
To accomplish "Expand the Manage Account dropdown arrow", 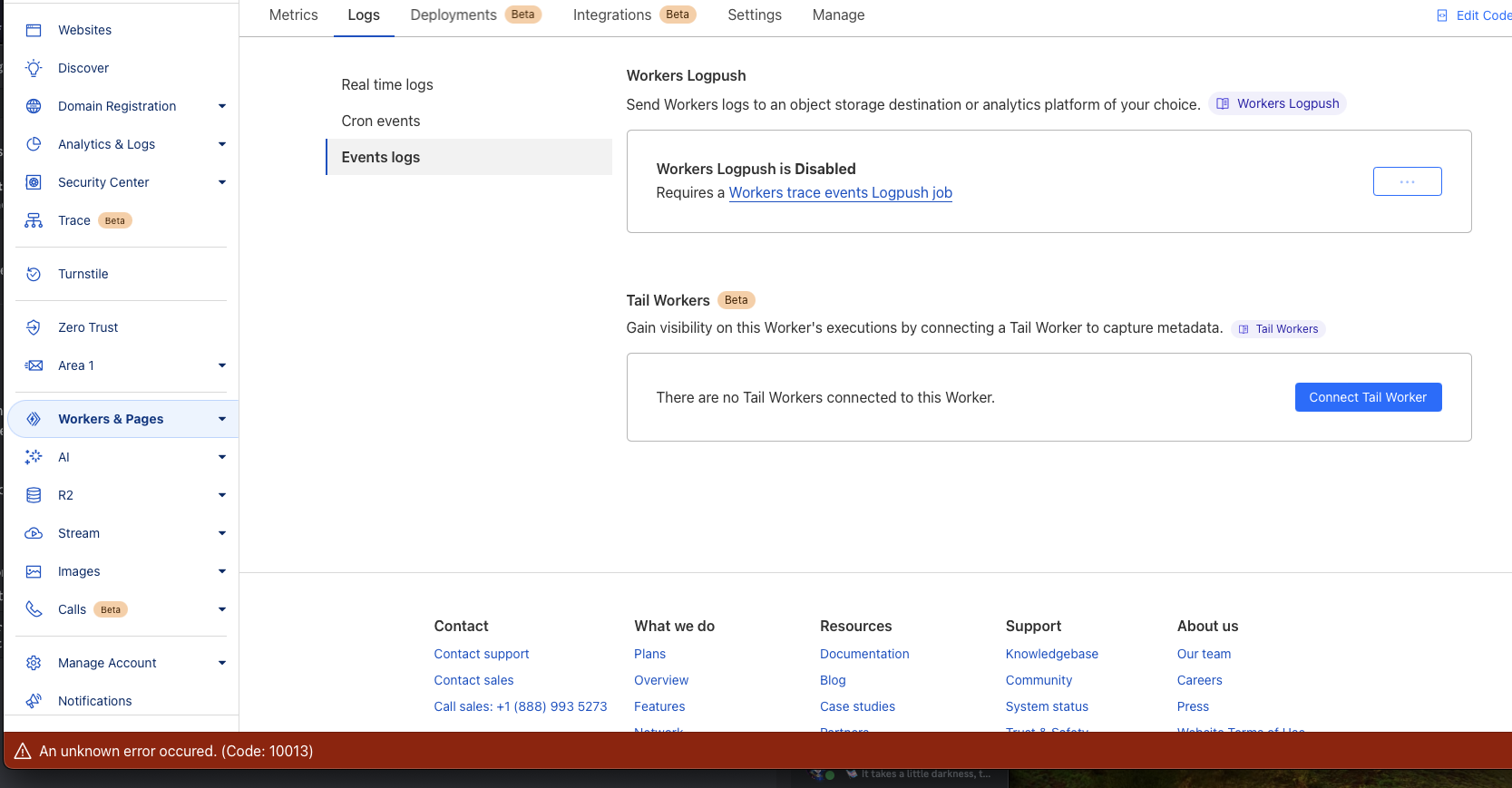I will pyautogui.click(x=222, y=663).
